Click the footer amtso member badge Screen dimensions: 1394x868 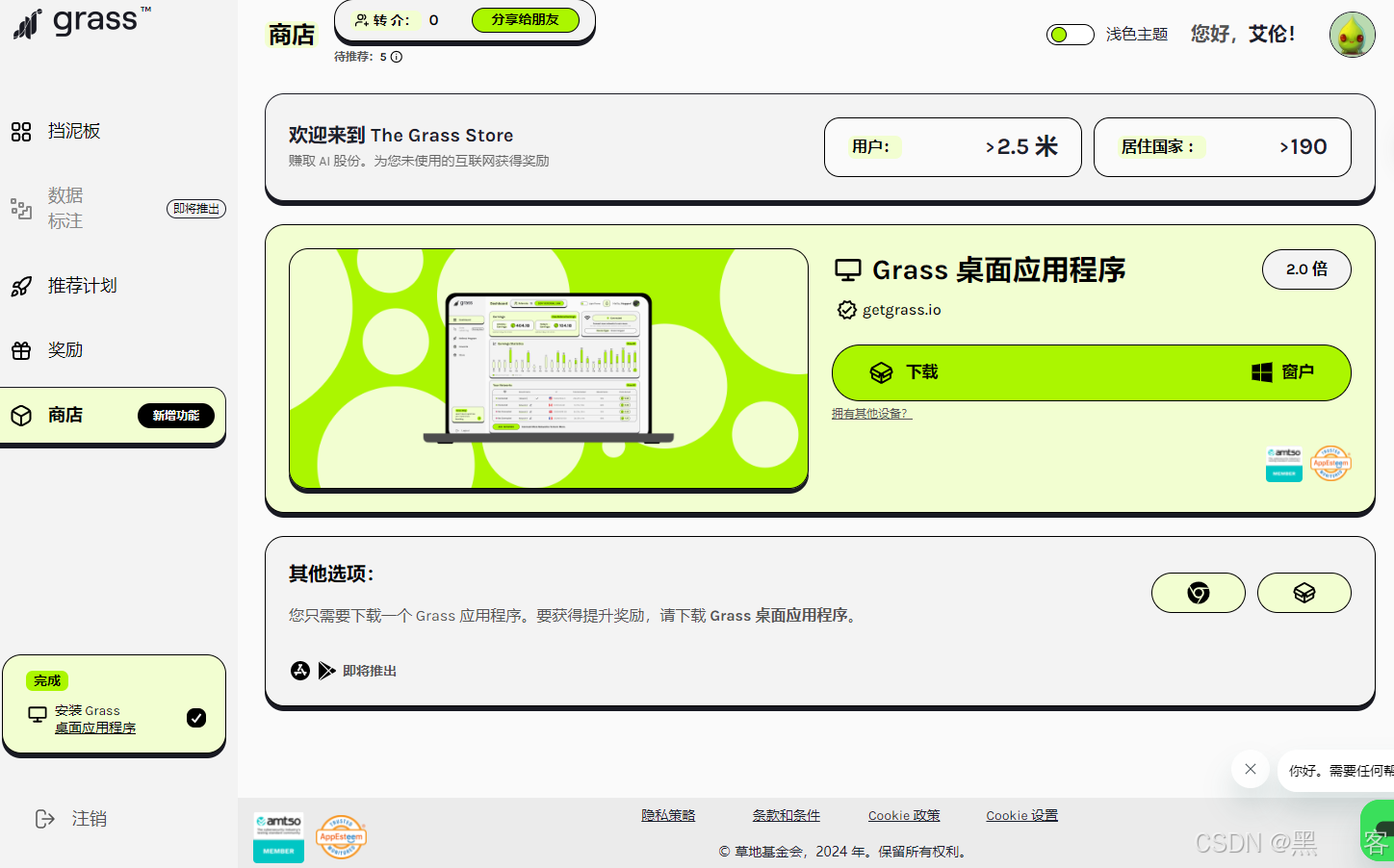[279, 837]
